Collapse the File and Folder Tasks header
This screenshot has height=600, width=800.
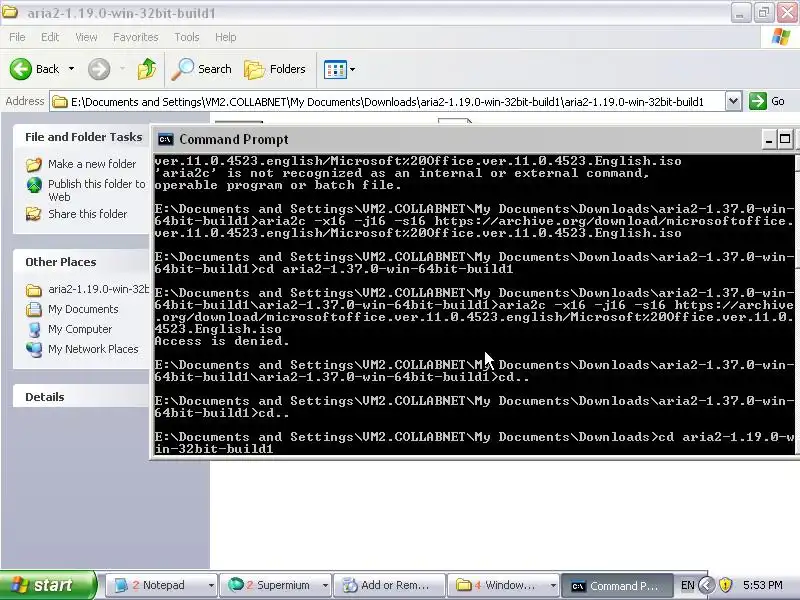point(84,137)
